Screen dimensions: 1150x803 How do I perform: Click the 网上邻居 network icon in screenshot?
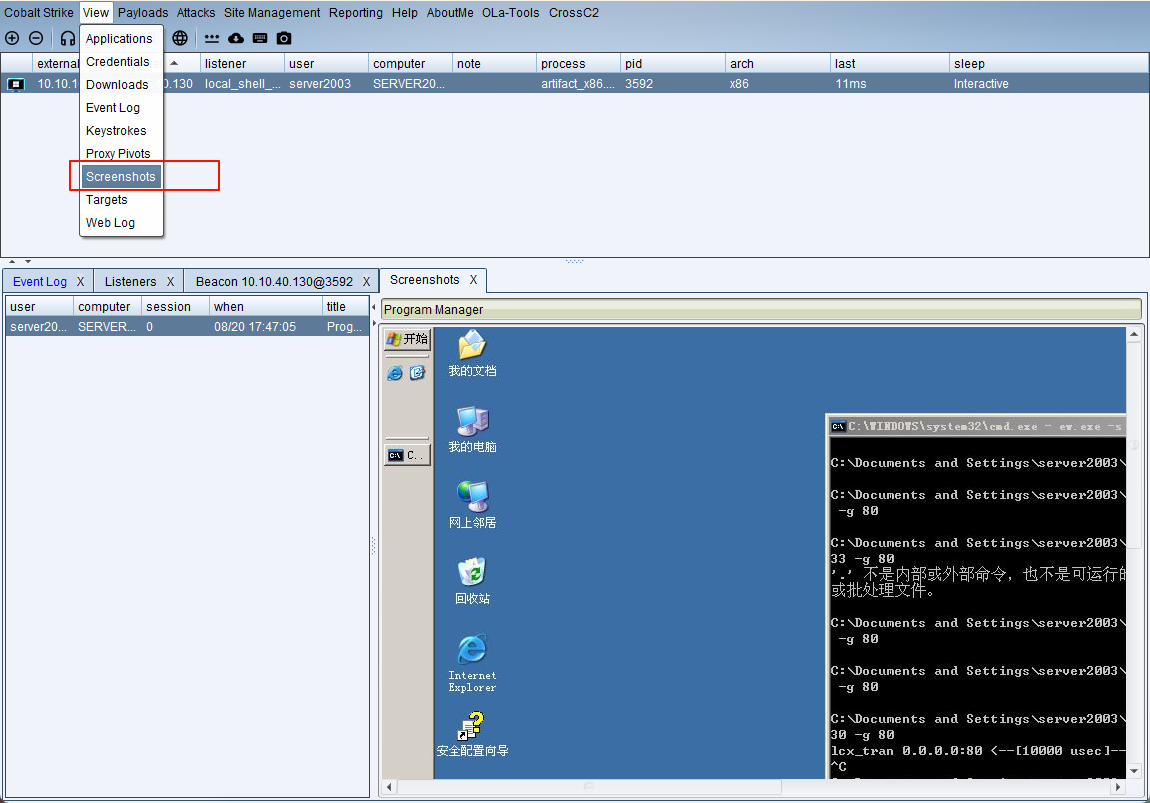pos(472,496)
